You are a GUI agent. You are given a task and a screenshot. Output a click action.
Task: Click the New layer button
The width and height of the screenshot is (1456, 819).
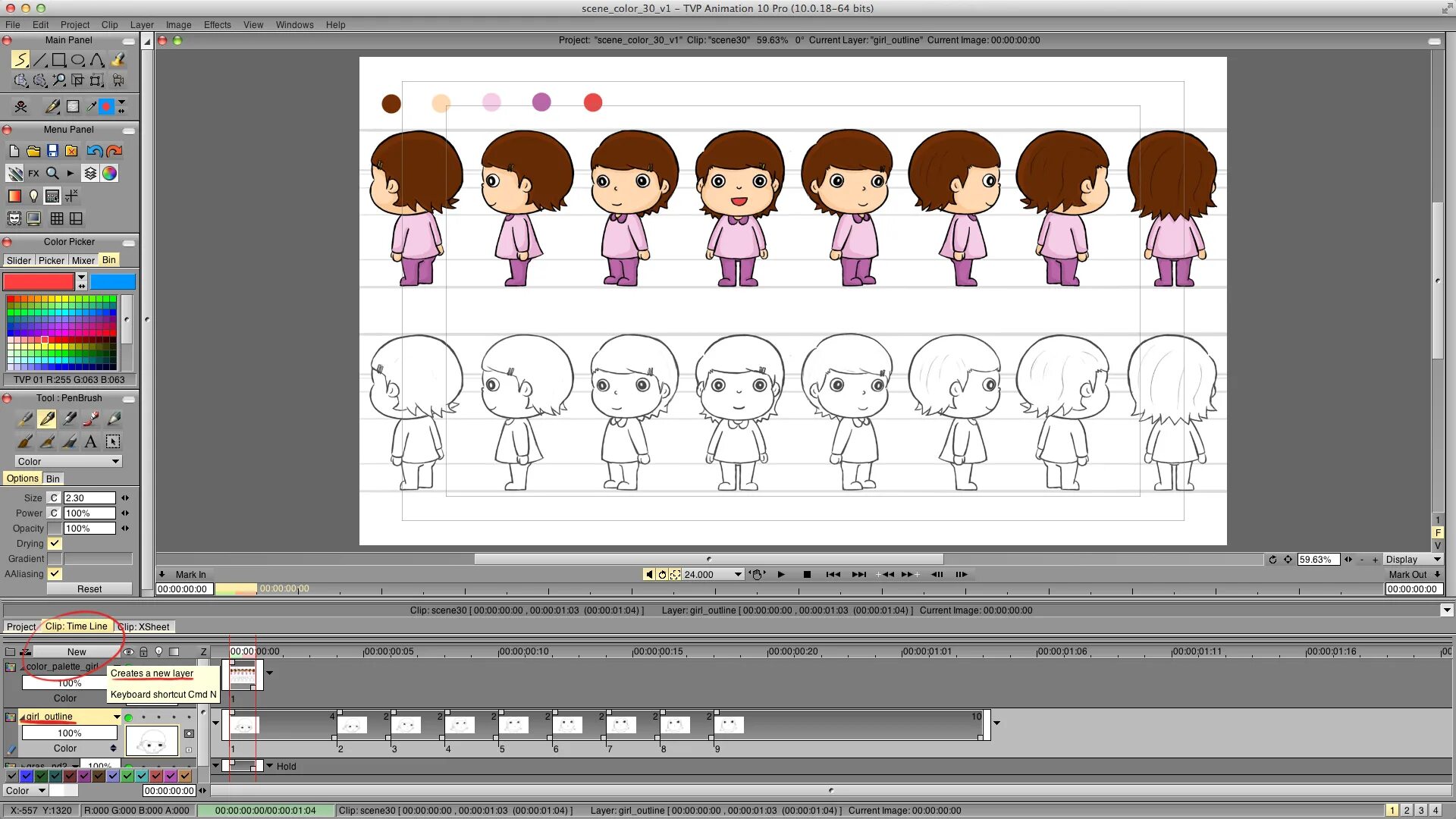coord(77,652)
